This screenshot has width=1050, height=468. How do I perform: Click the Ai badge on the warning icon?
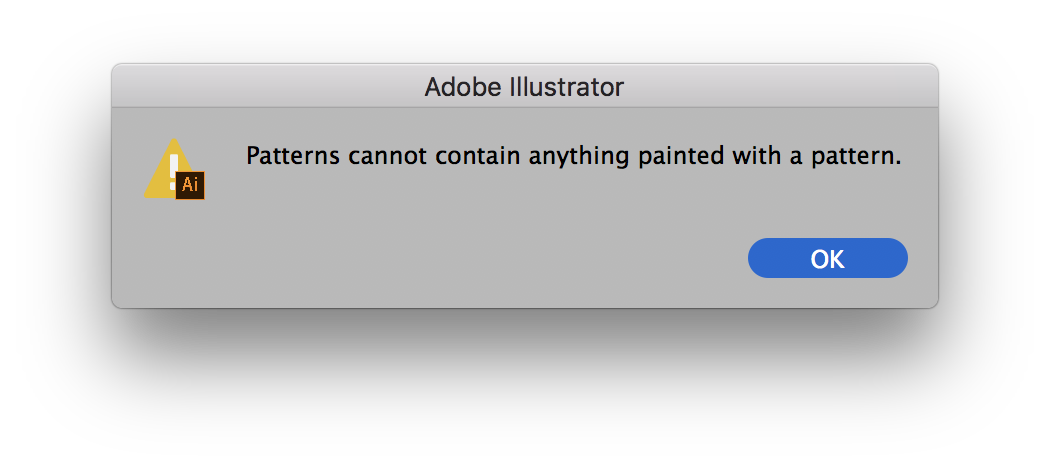pyautogui.click(x=190, y=185)
